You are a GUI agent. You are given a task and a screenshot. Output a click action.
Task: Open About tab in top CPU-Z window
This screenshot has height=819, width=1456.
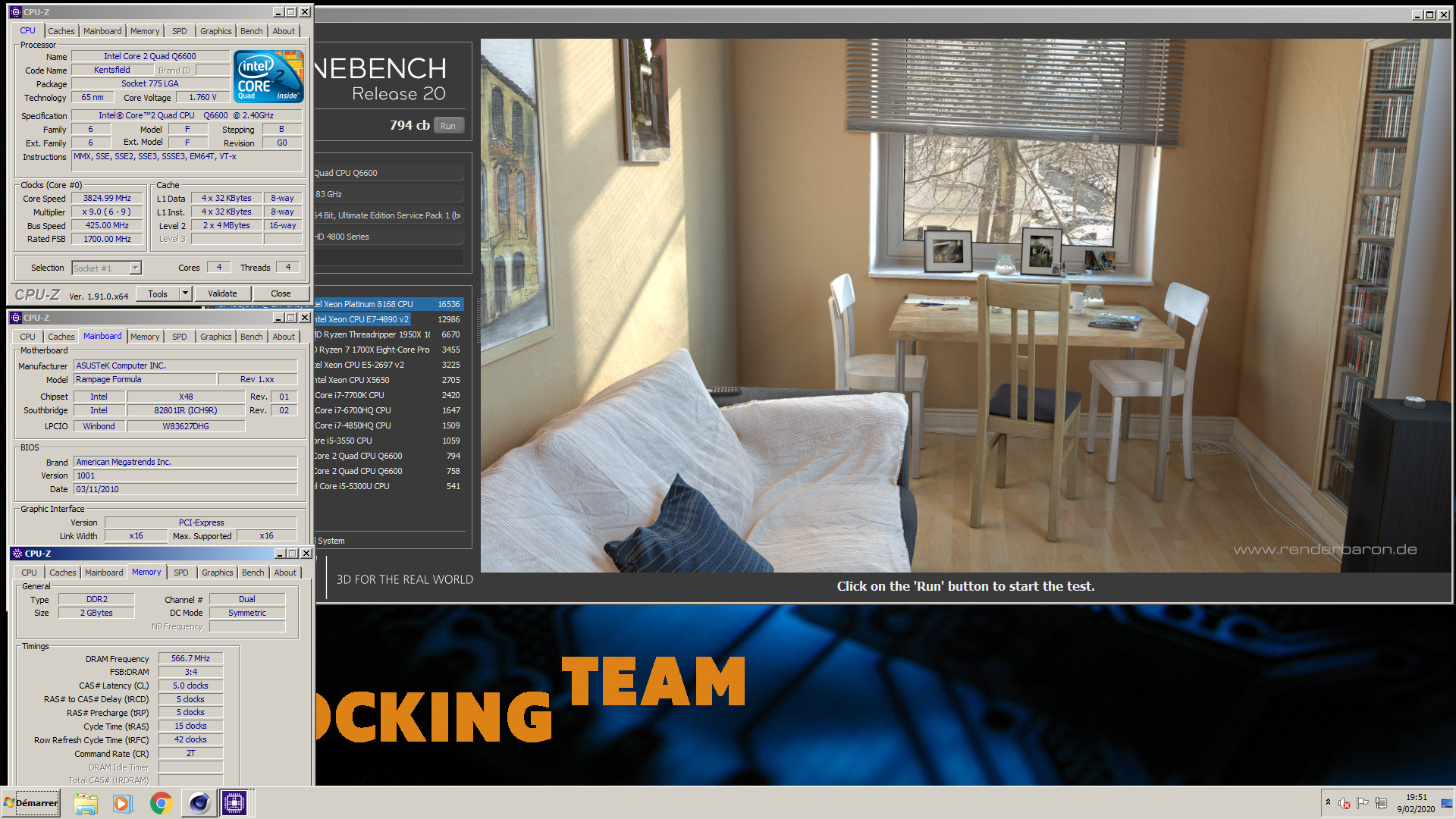pyautogui.click(x=284, y=31)
